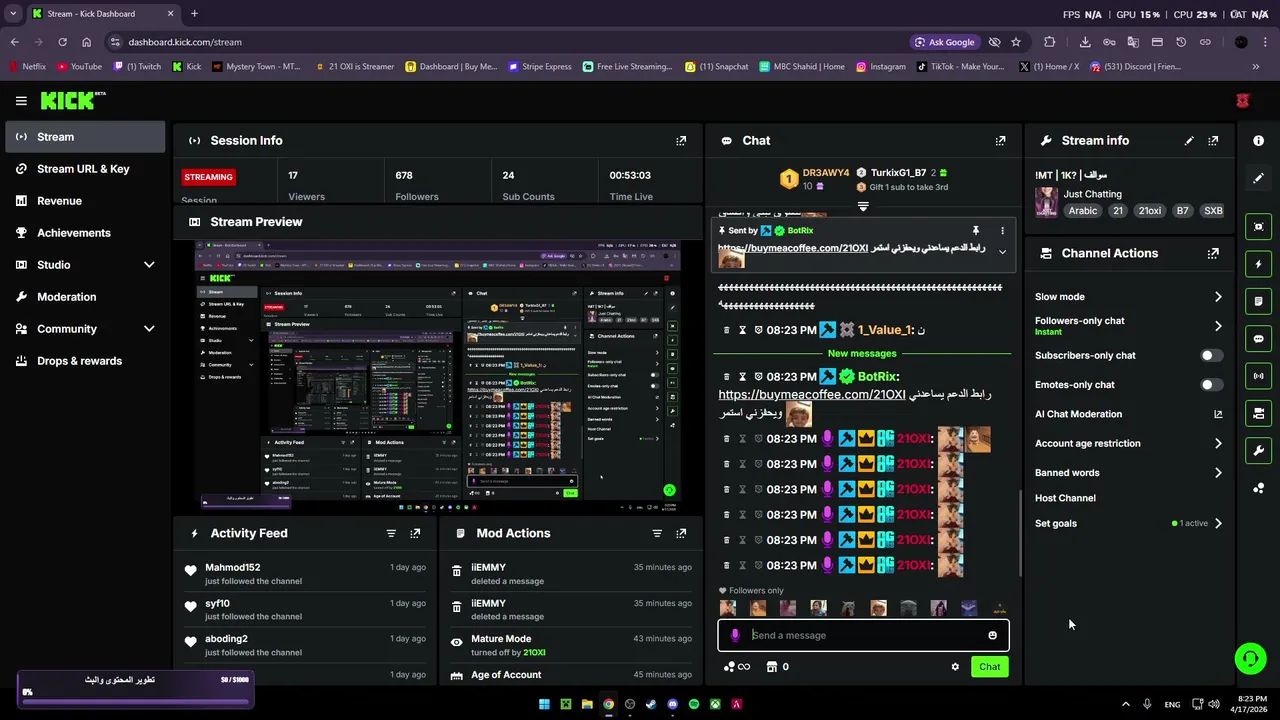Open the hamburger menu beside Kick logo

pyautogui.click(x=21, y=100)
